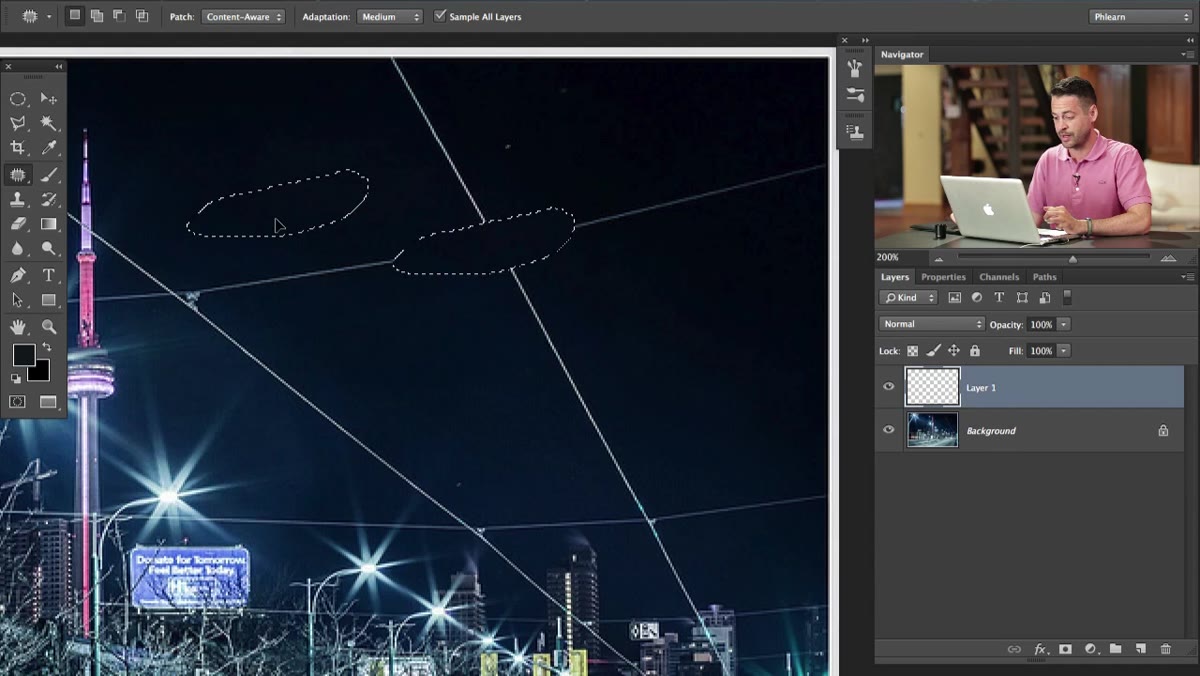Choose New selection mode in options bar

pyautogui.click(x=75, y=16)
